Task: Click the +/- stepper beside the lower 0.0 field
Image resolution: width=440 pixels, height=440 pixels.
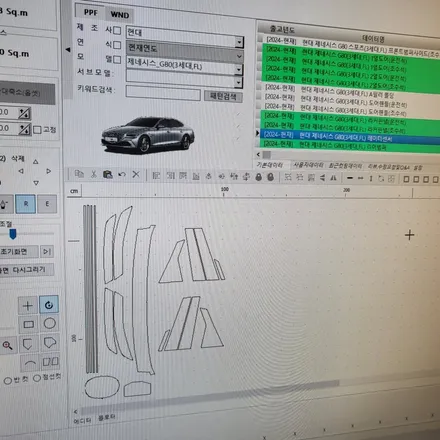Action: point(24,129)
